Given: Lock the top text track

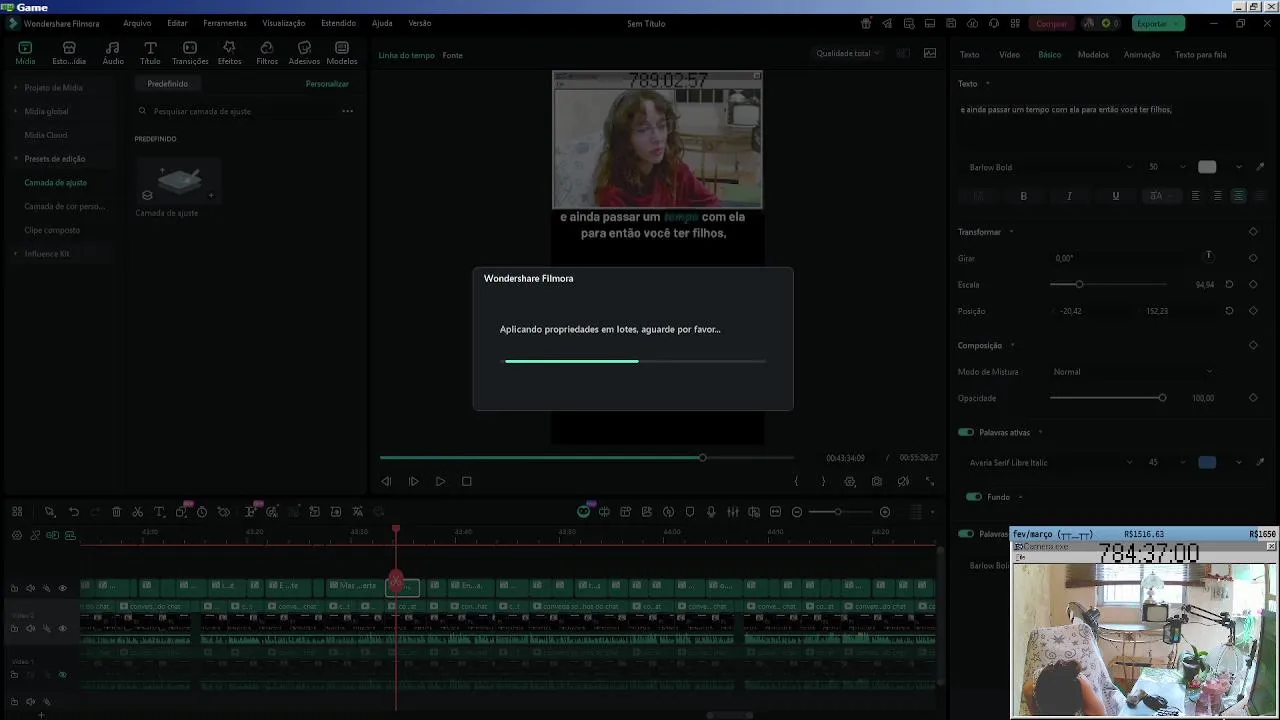Looking at the screenshot, I should click(x=14, y=588).
